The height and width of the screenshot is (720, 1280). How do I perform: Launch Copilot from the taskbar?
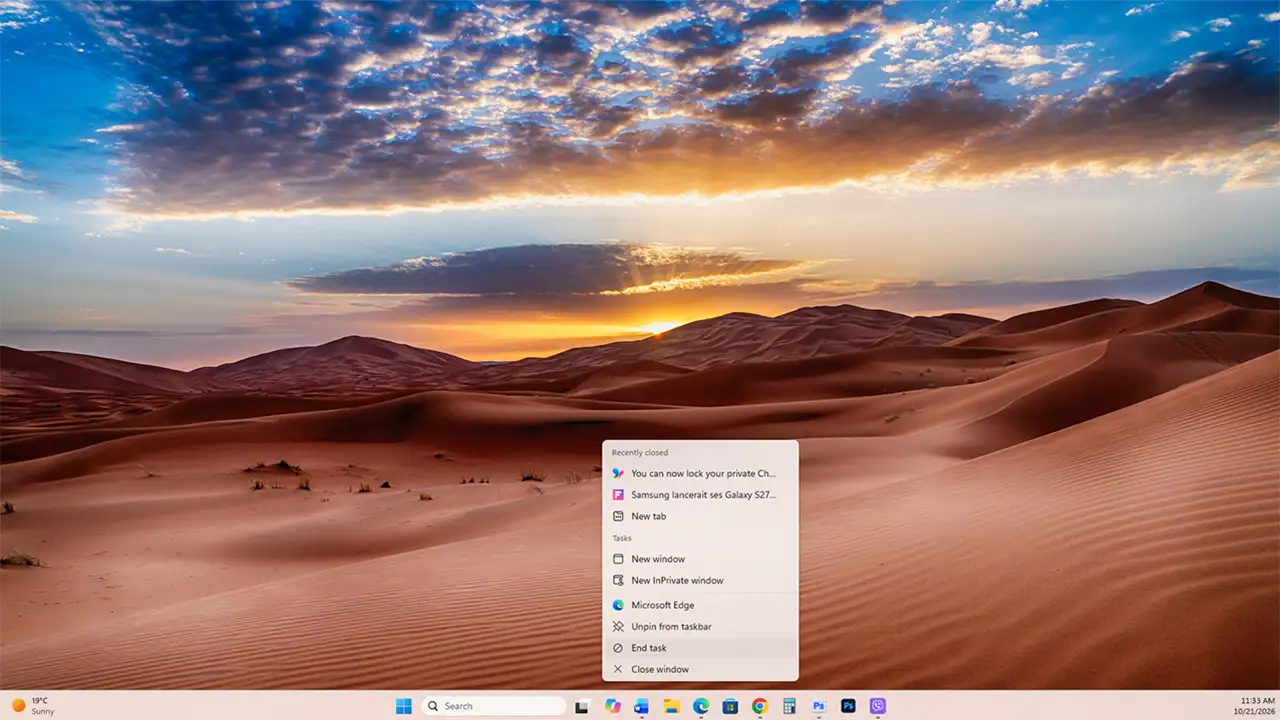point(613,706)
